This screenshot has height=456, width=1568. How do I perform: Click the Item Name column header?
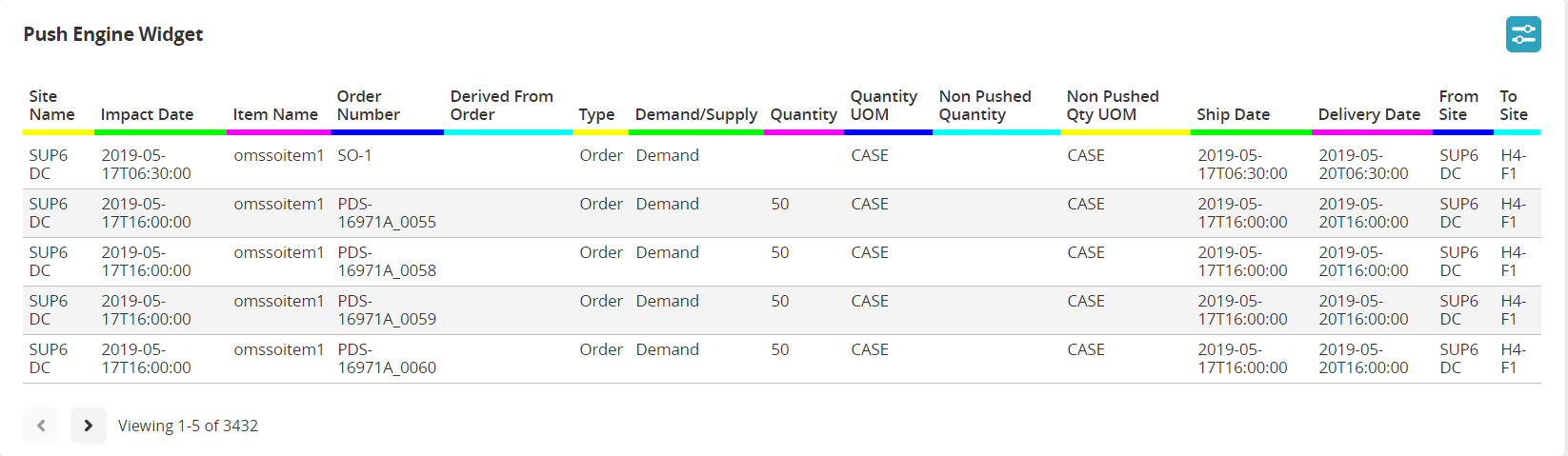tap(275, 114)
